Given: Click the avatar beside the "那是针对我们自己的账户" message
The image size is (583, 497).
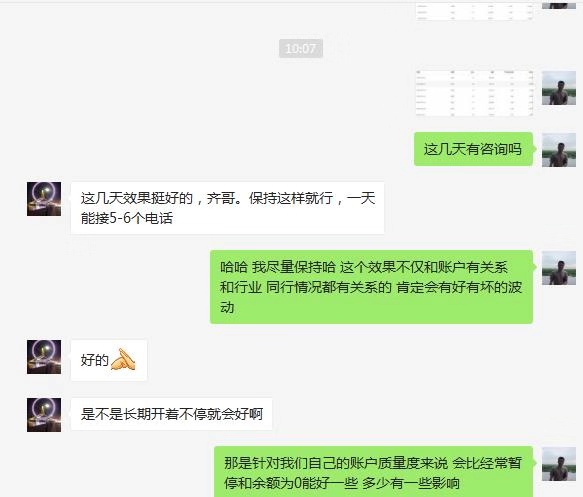Looking at the screenshot, I should [x=559, y=464].
